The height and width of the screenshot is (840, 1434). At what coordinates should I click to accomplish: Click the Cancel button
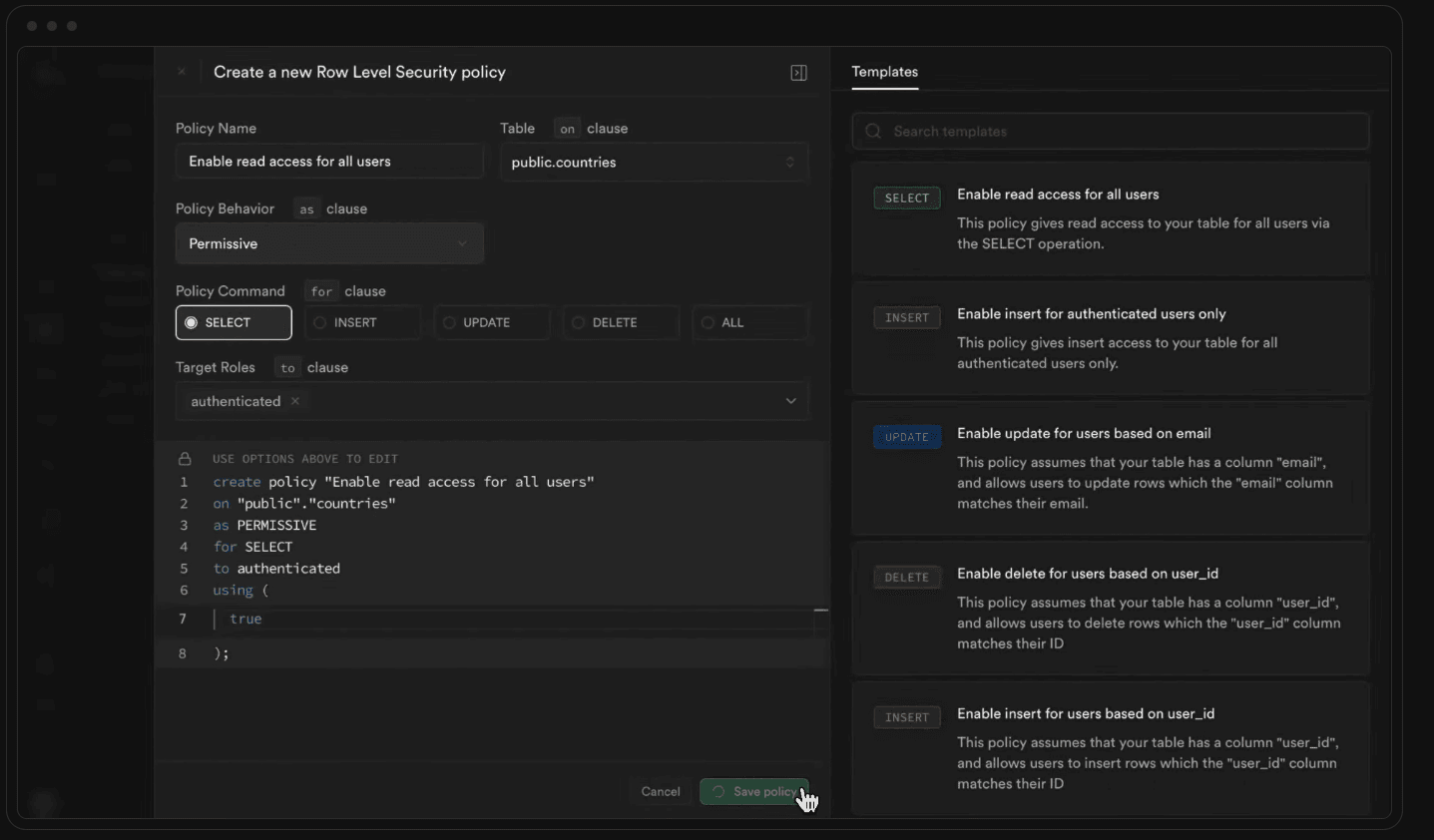pyautogui.click(x=661, y=791)
